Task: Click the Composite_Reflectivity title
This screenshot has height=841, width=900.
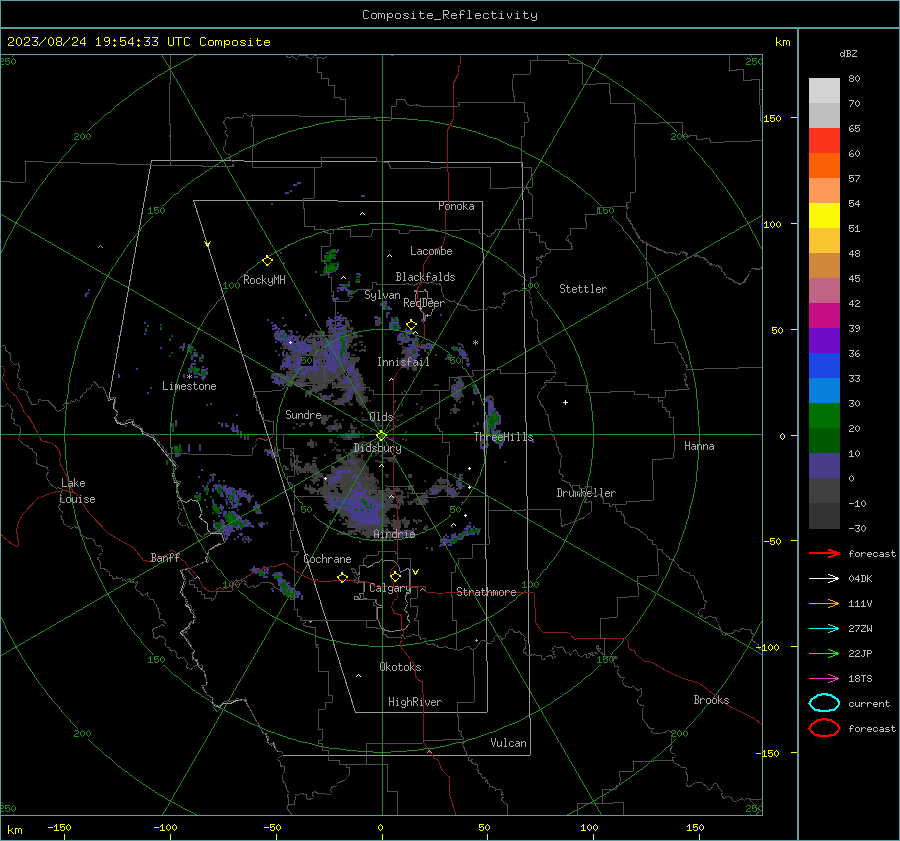Action: pyautogui.click(x=450, y=15)
